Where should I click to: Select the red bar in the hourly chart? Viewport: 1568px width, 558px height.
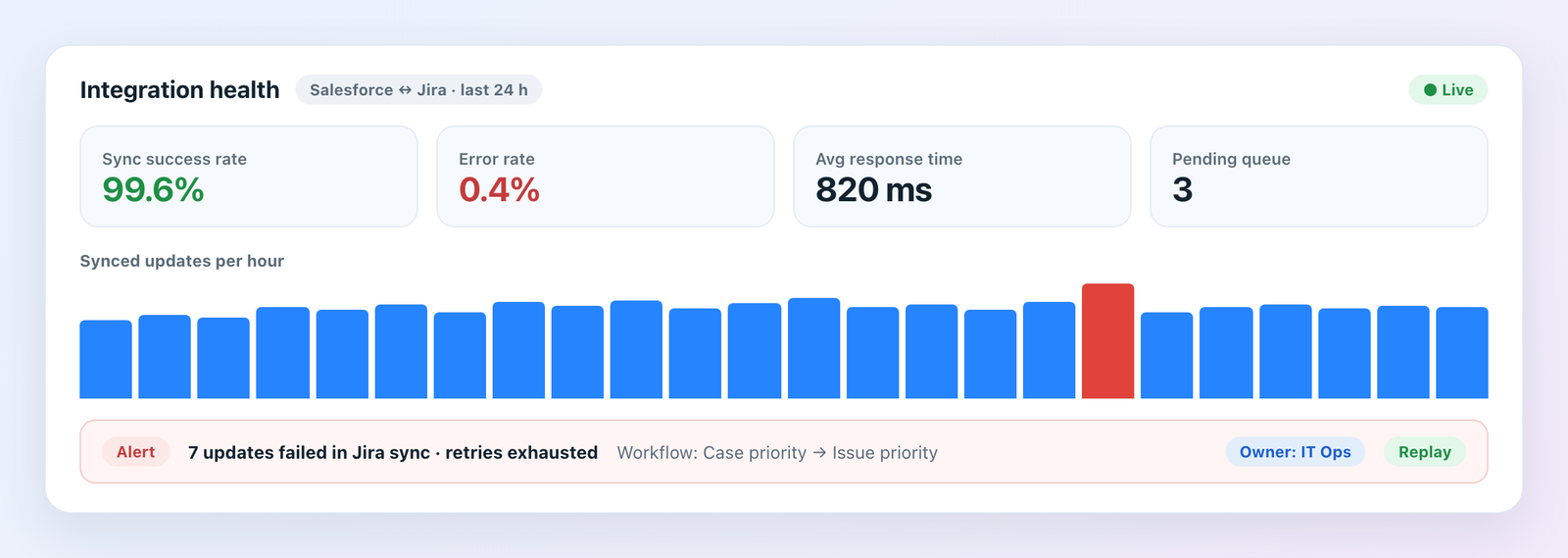(1107, 341)
